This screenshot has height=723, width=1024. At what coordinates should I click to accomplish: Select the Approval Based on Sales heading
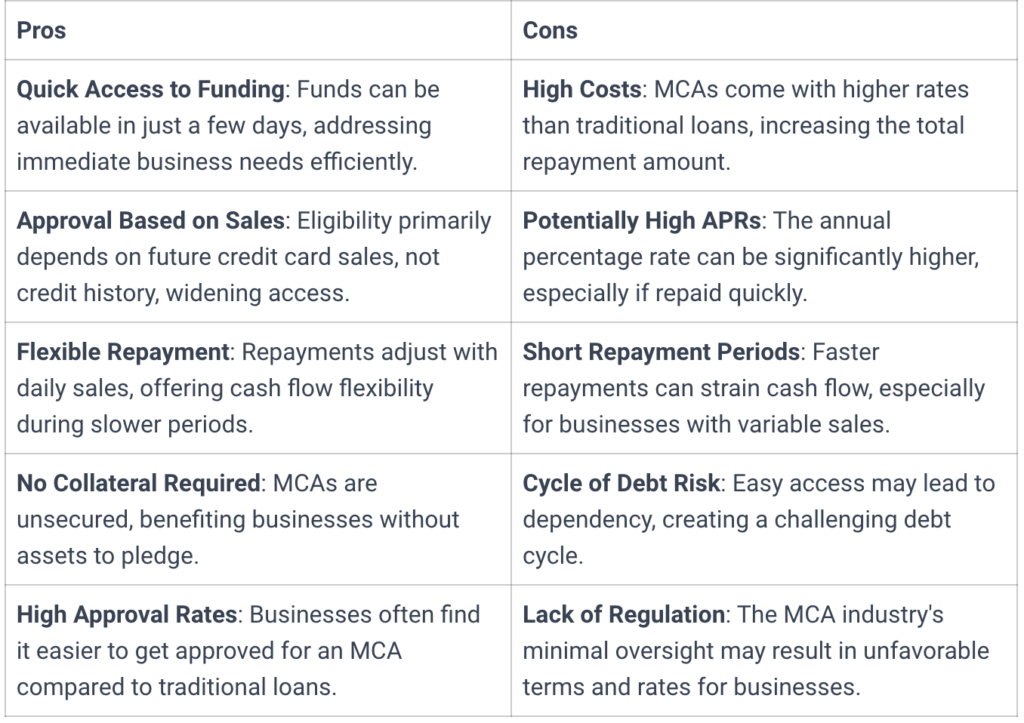click(x=151, y=221)
